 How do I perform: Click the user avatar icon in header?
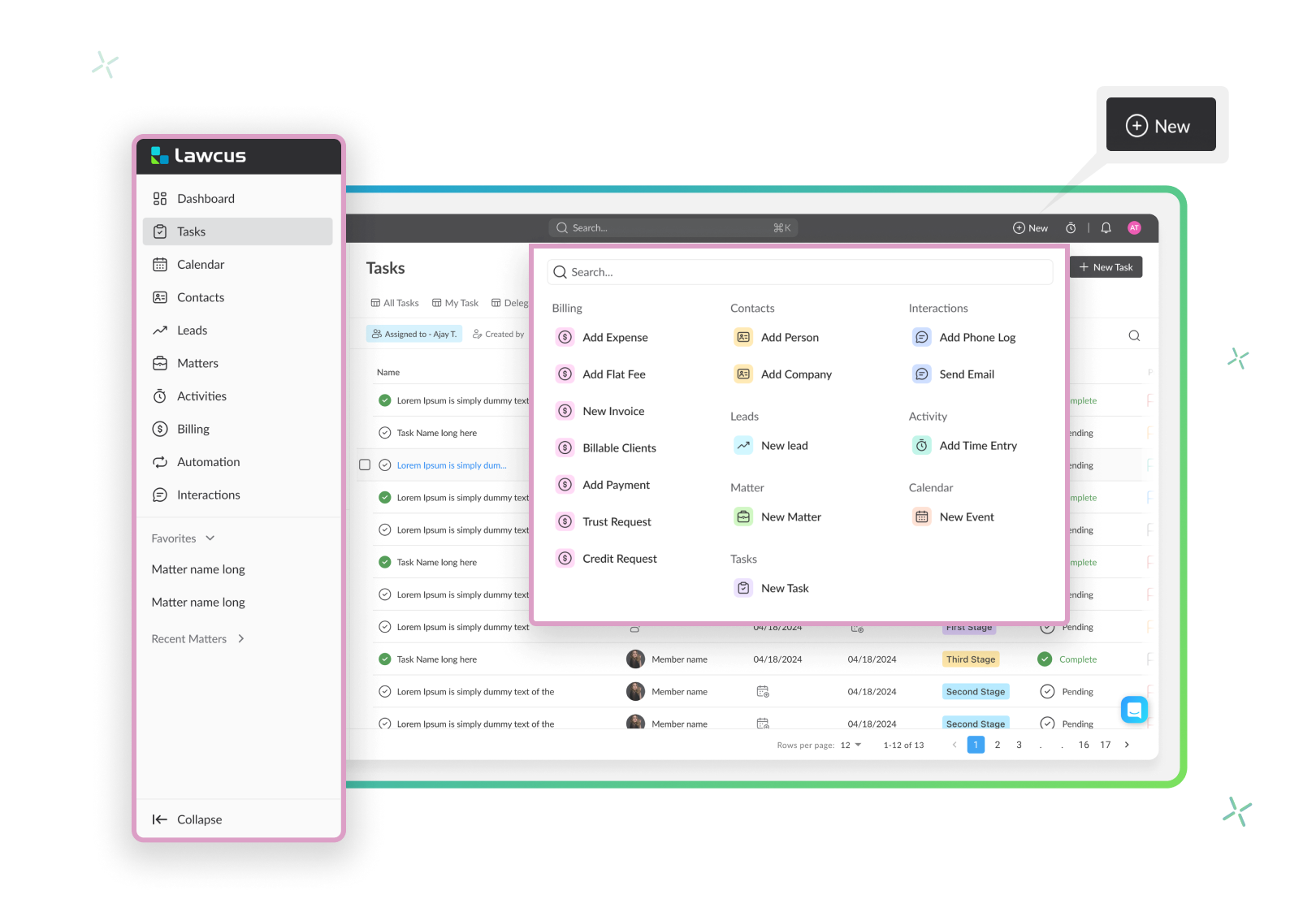coord(1134,228)
